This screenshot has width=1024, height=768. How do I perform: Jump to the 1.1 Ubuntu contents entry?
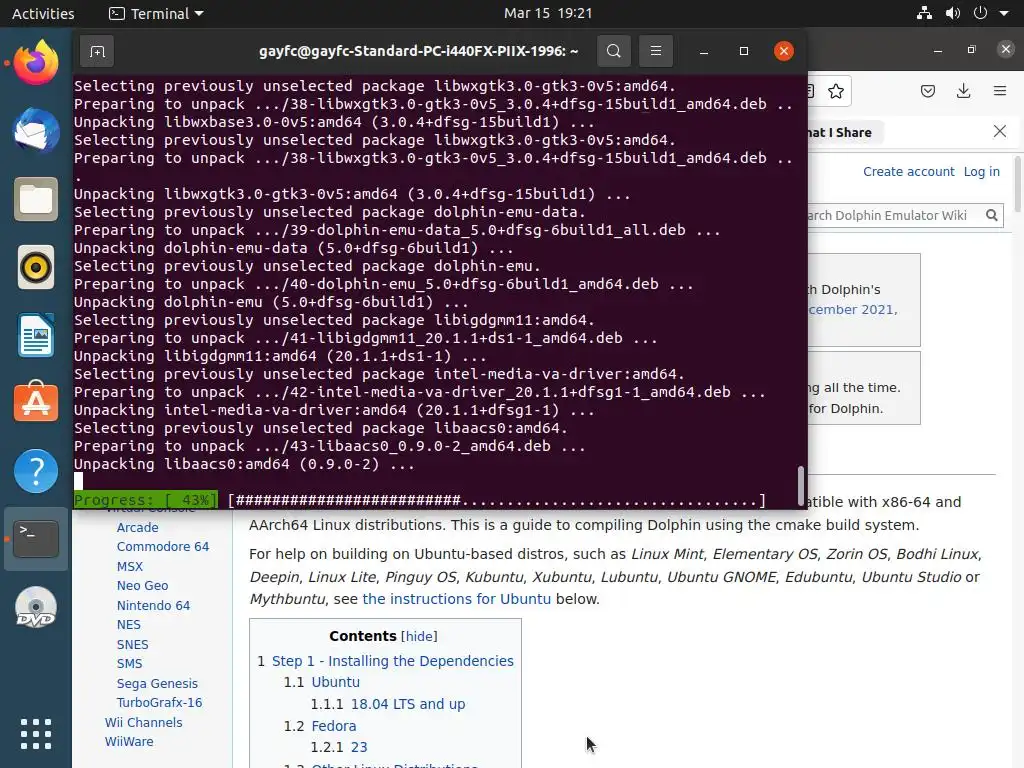click(335, 682)
